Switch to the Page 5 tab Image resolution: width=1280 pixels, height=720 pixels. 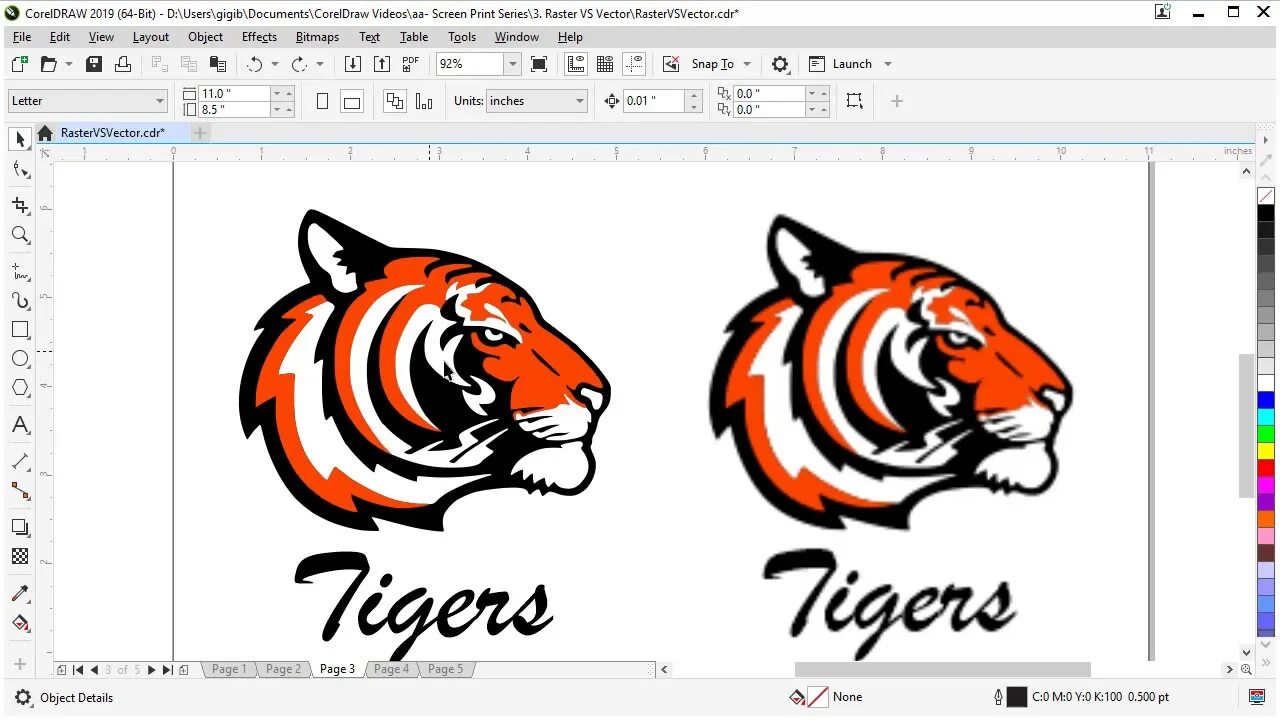(x=445, y=669)
